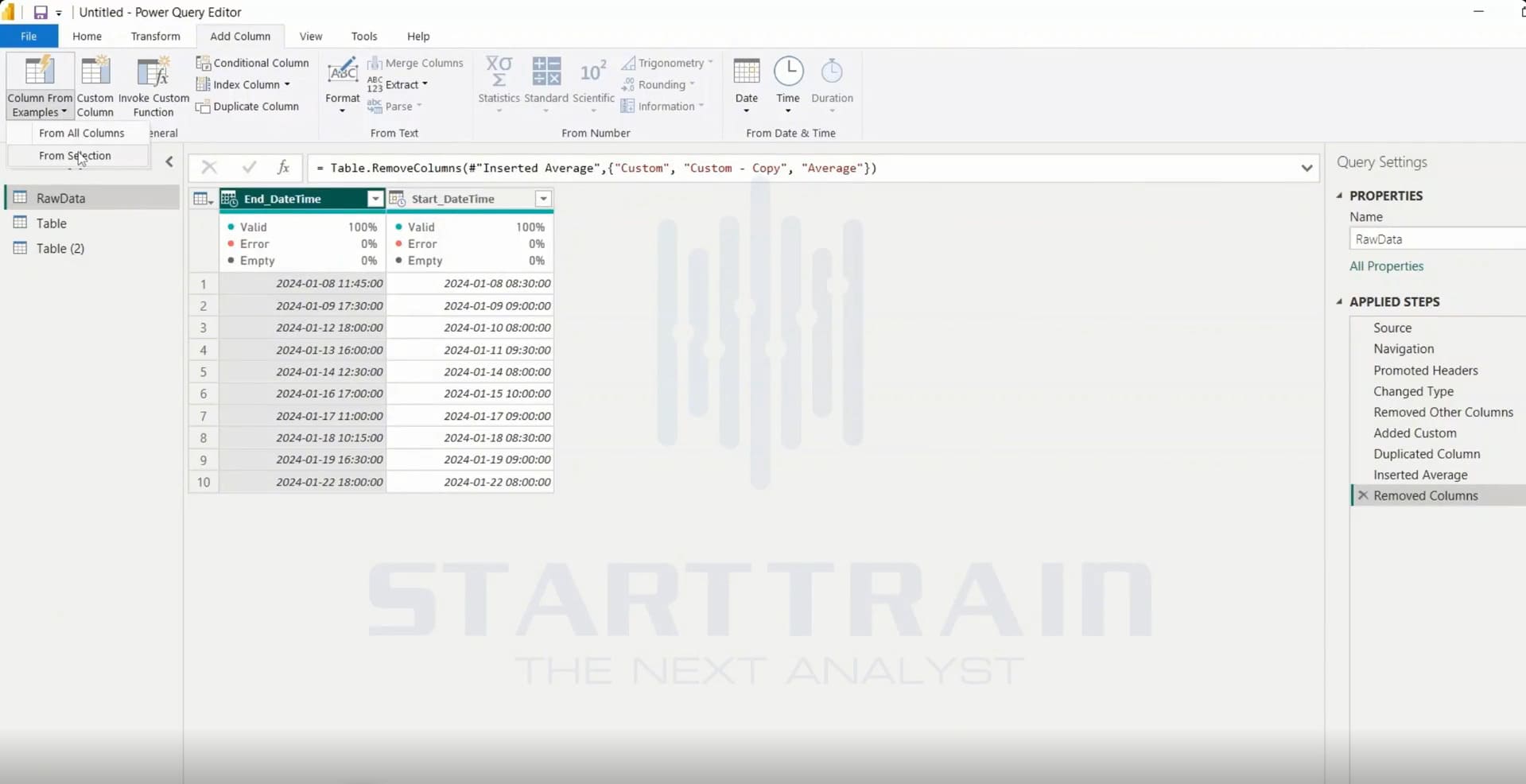Image resolution: width=1526 pixels, height=784 pixels.
Task: Open the table options menu
Action: coord(204,199)
